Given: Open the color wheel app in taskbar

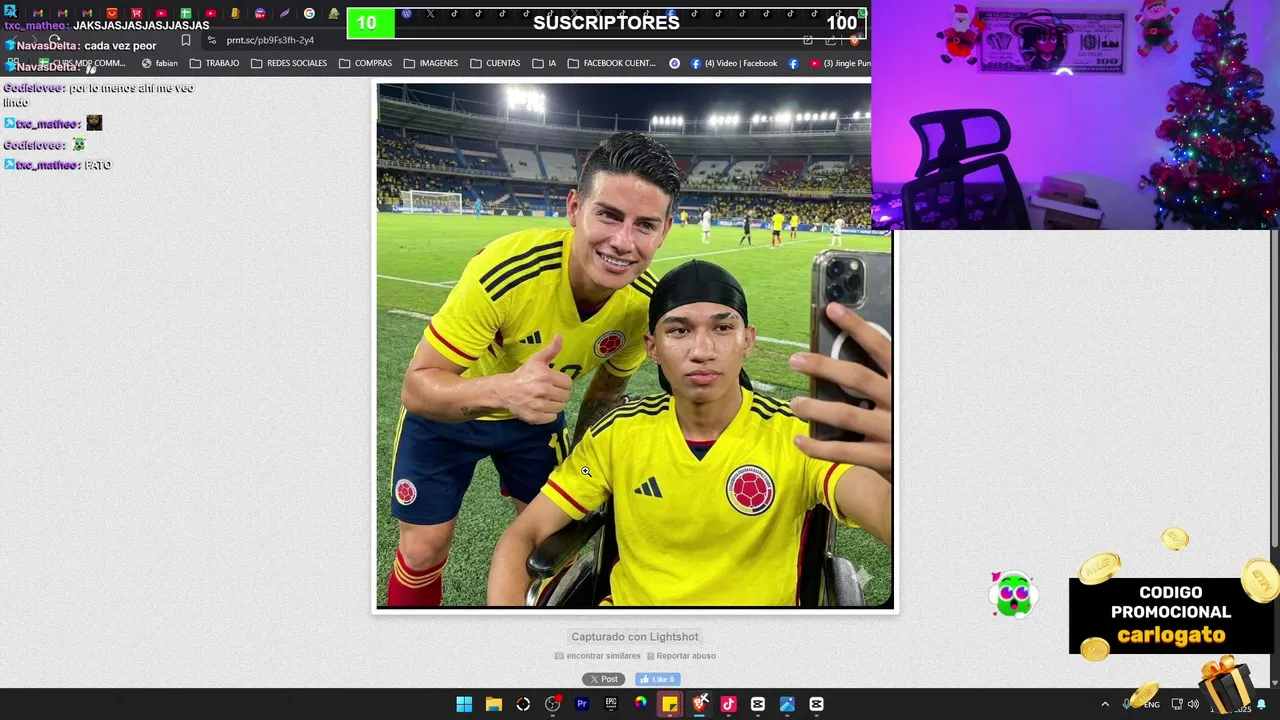Looking at the screenshot, I should (641, 704).
